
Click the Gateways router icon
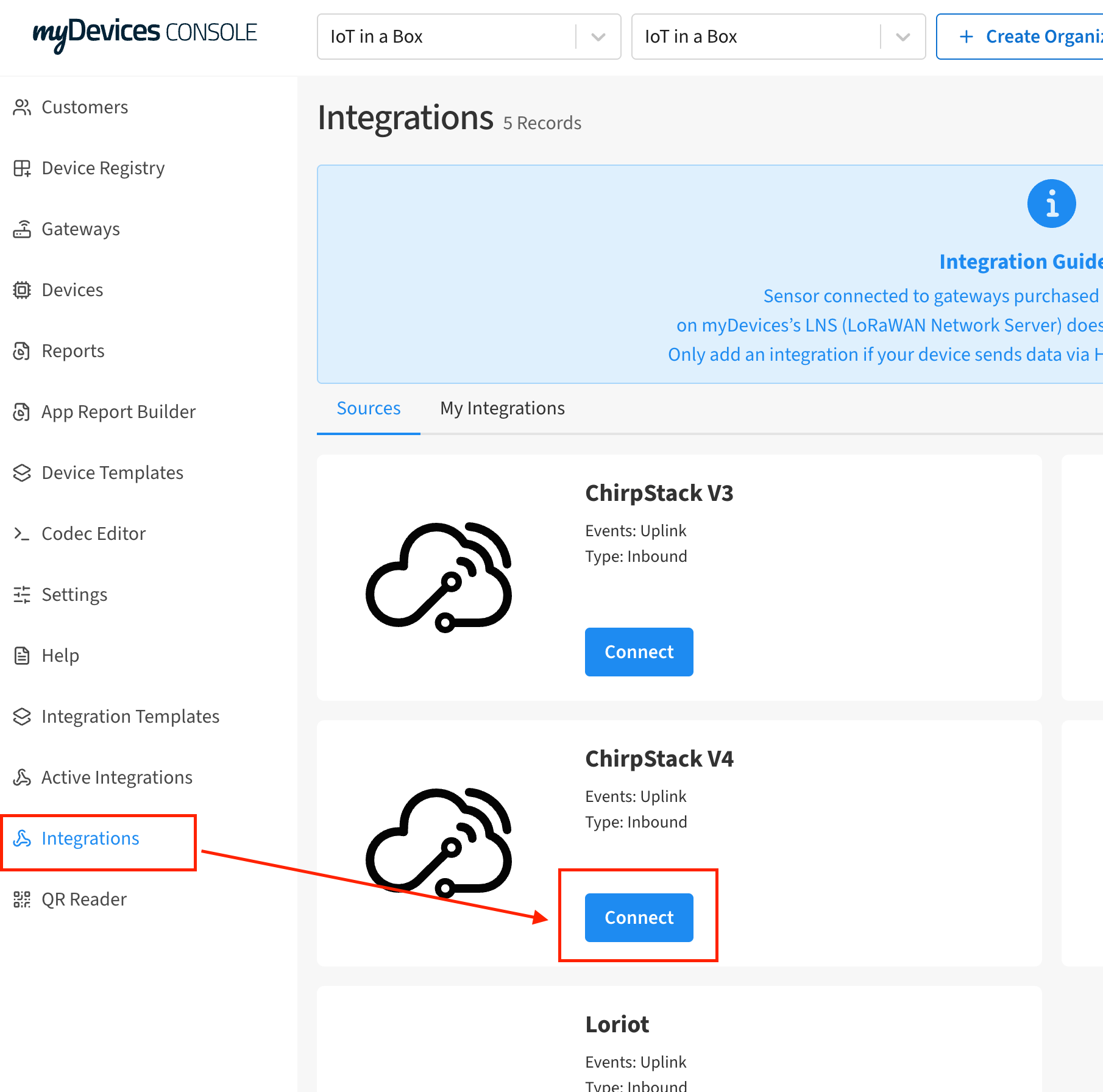[x=22, y=229]
